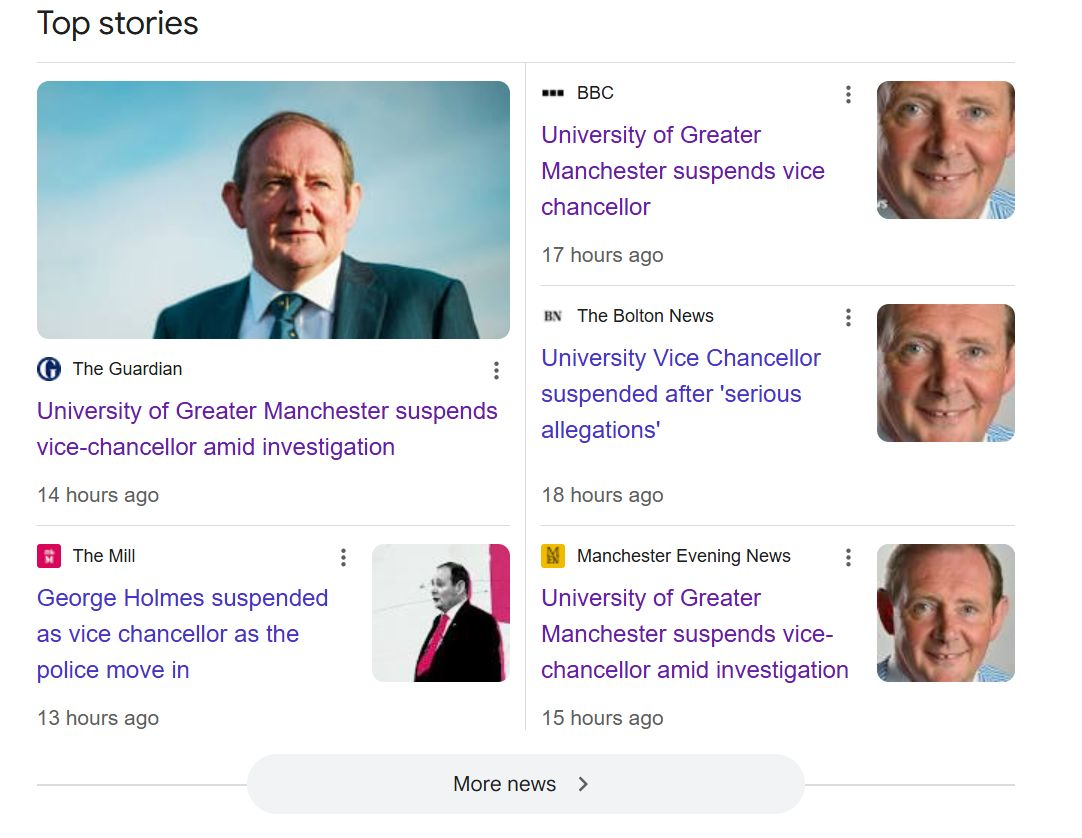Click the BBC story thumbnail image

click(x=945, y=150)
